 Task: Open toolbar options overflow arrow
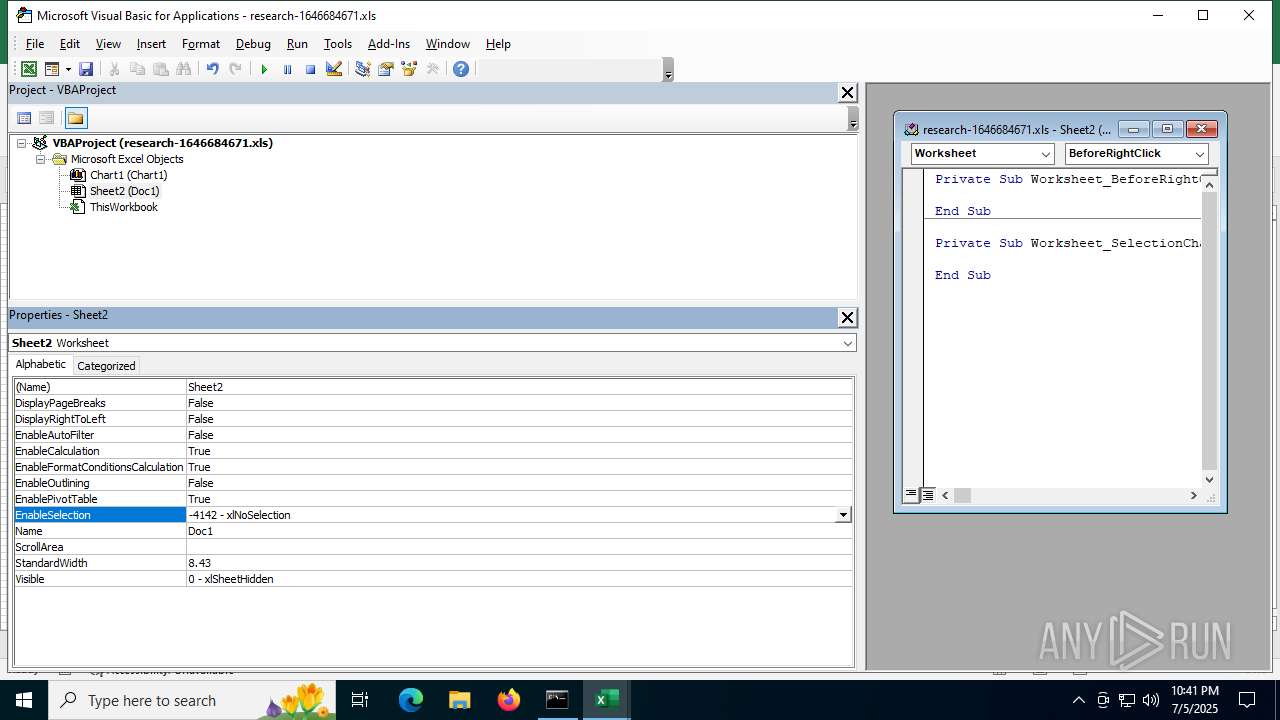point(668,70)
